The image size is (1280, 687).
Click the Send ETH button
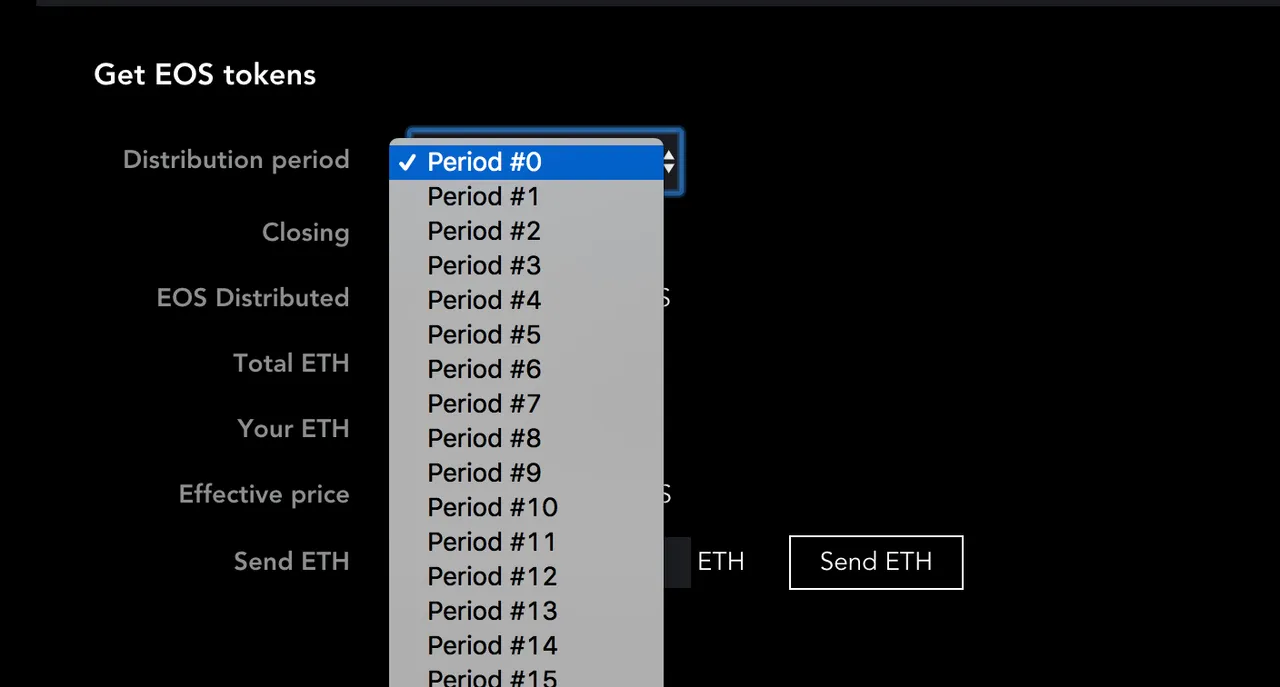coord(876,562)
